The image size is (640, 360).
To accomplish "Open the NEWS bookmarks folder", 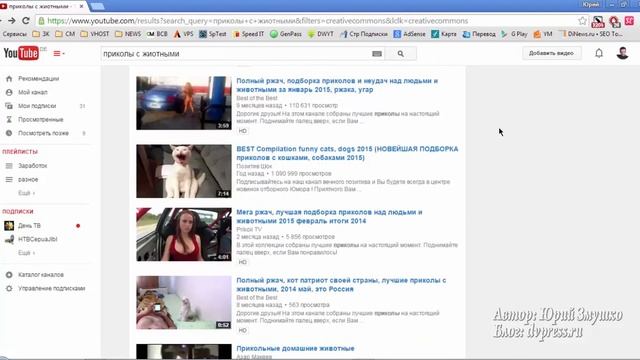I will (x=128, y=34).
